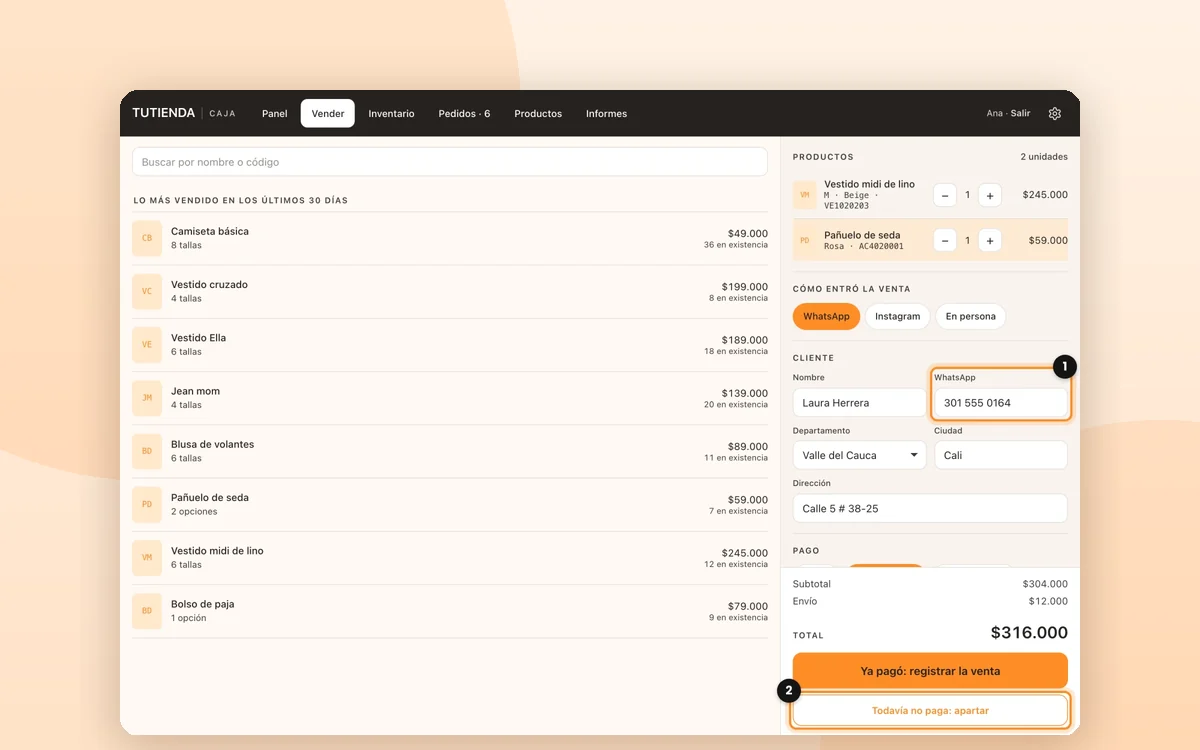
Task: Click the VM thumbnail in the best-sellers list
Action: click(x=147, y=557)
